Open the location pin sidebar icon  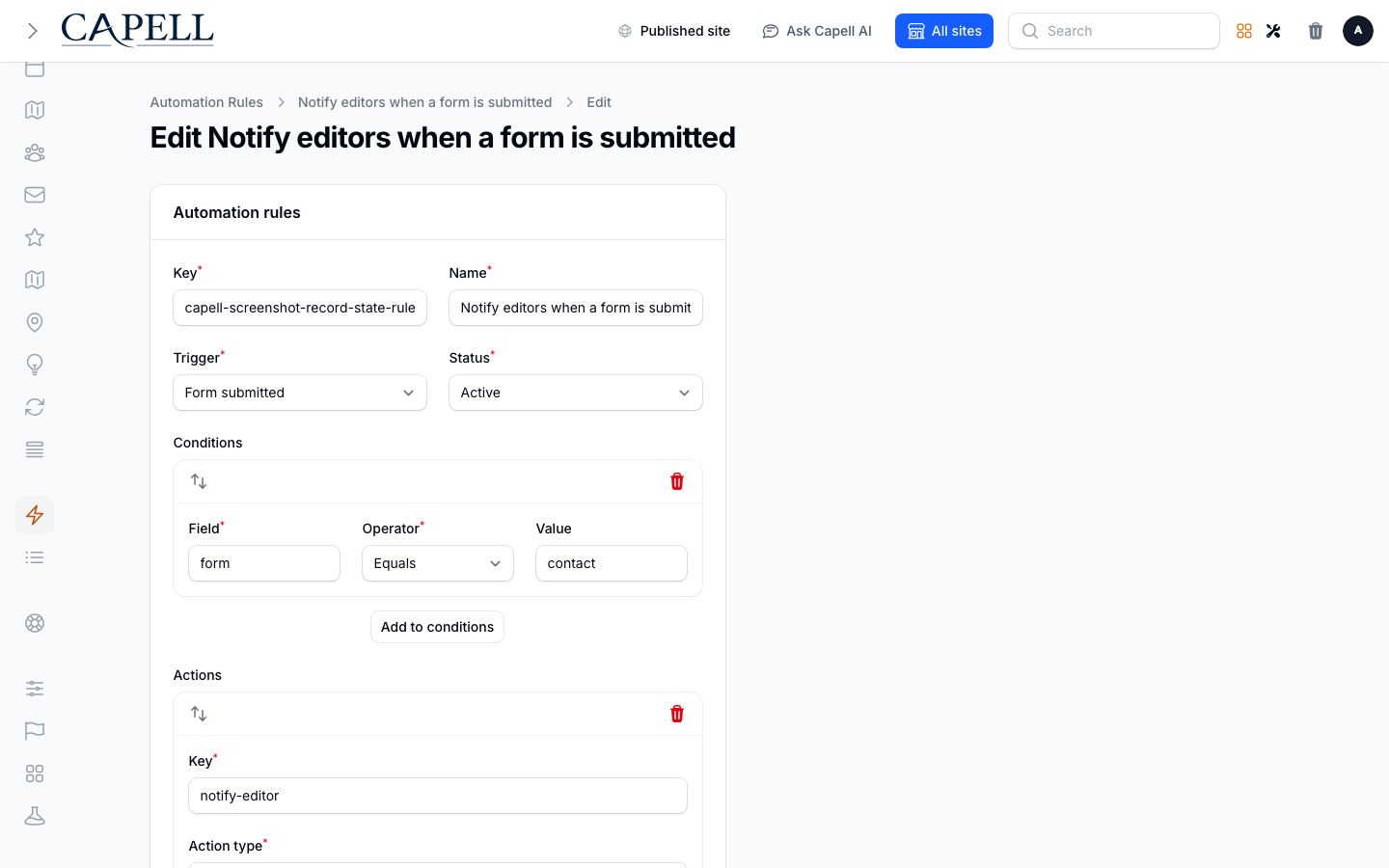pyautogui.click(x=35, y=322)
